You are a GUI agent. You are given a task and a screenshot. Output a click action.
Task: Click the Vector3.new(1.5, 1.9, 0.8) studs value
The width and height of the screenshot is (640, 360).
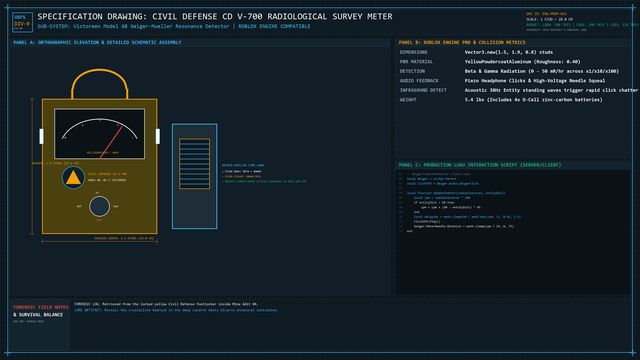509,52
